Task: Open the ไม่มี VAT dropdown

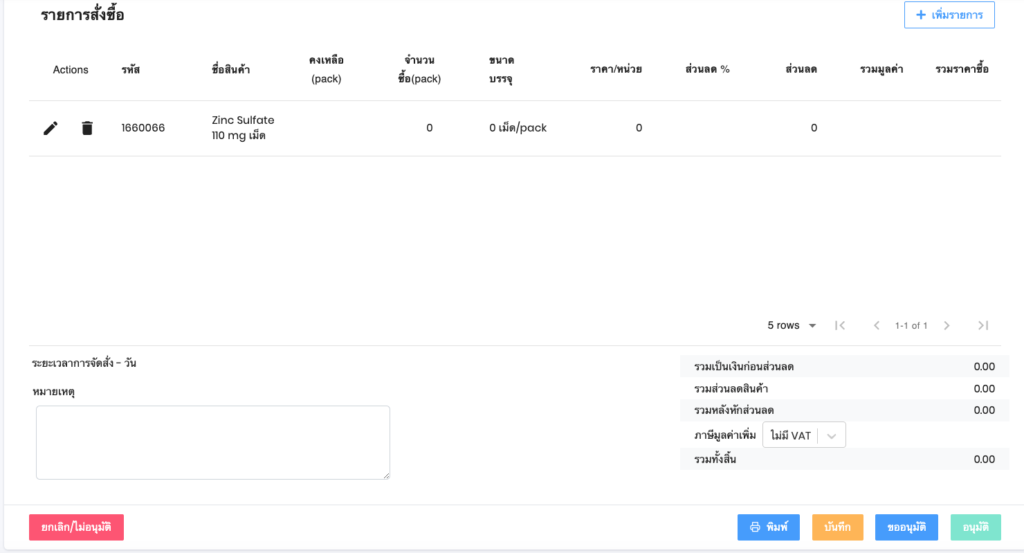Action: point(791,435)
